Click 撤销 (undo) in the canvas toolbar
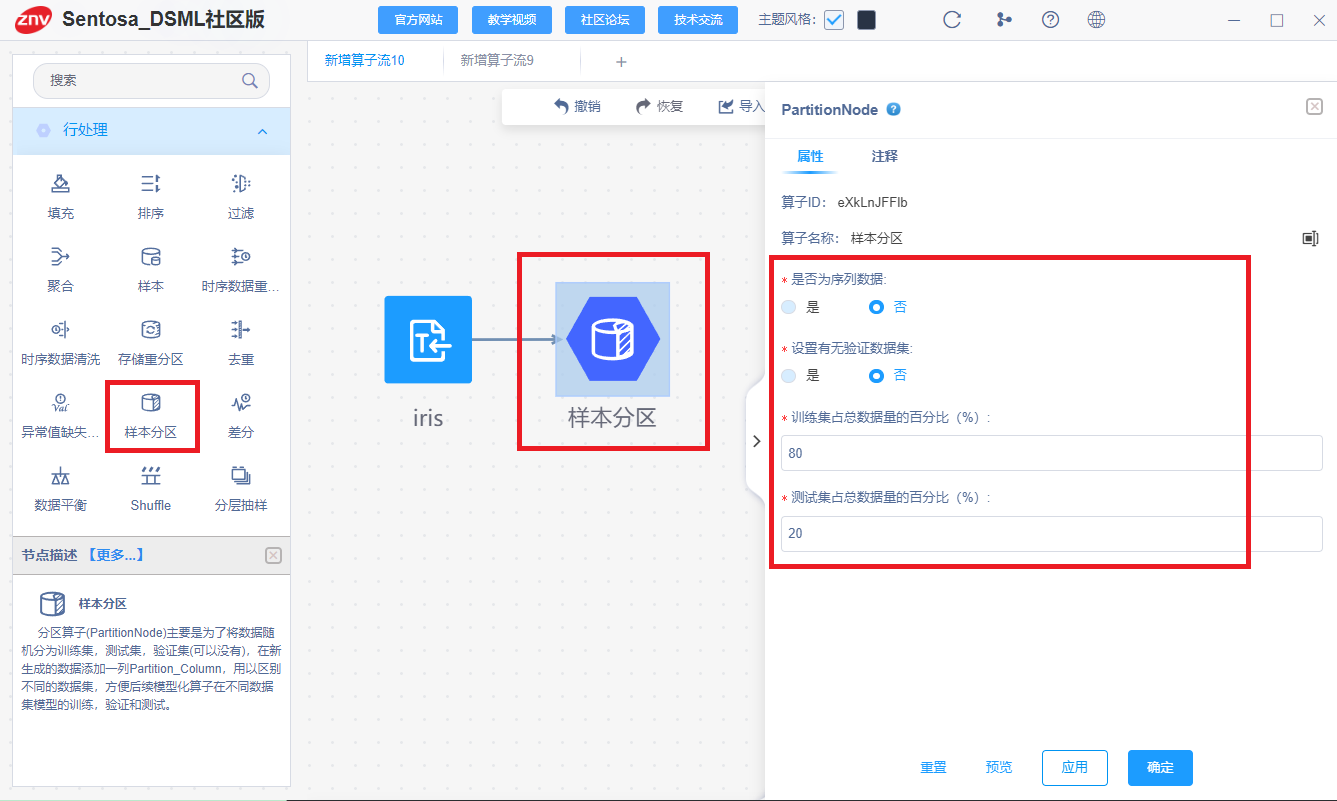Viewport: 1337px width, 801px height. [577, 107]
